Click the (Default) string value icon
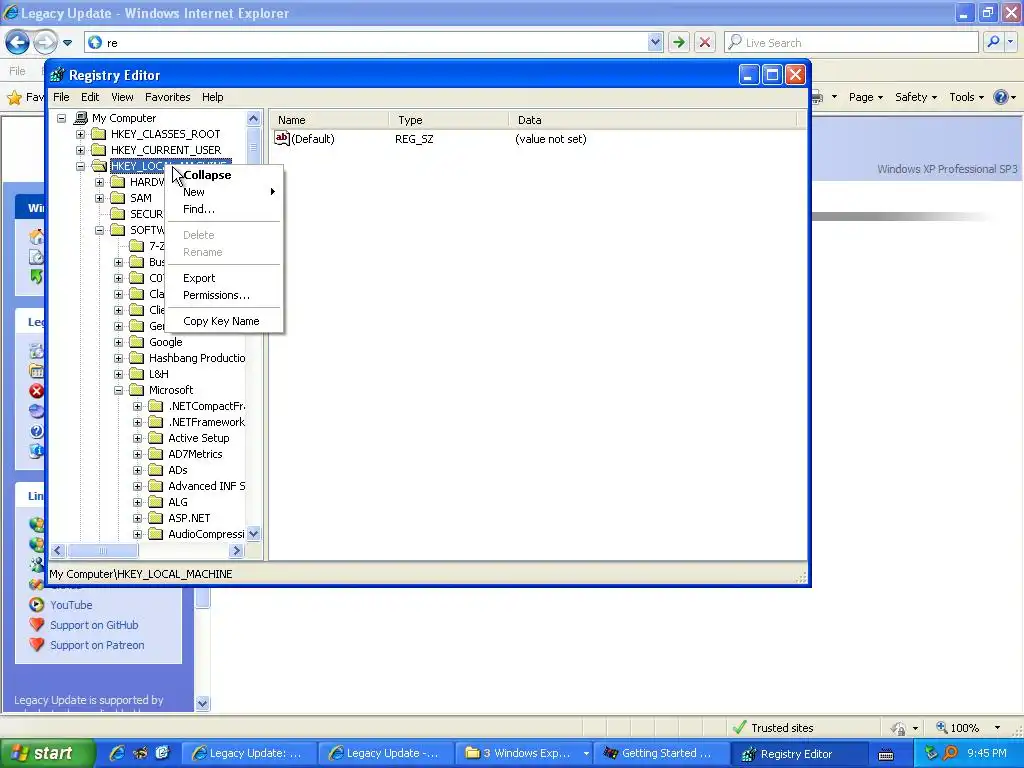Image resolution: width=1024 pixels, height=768 pixels. tap(281, 138)
